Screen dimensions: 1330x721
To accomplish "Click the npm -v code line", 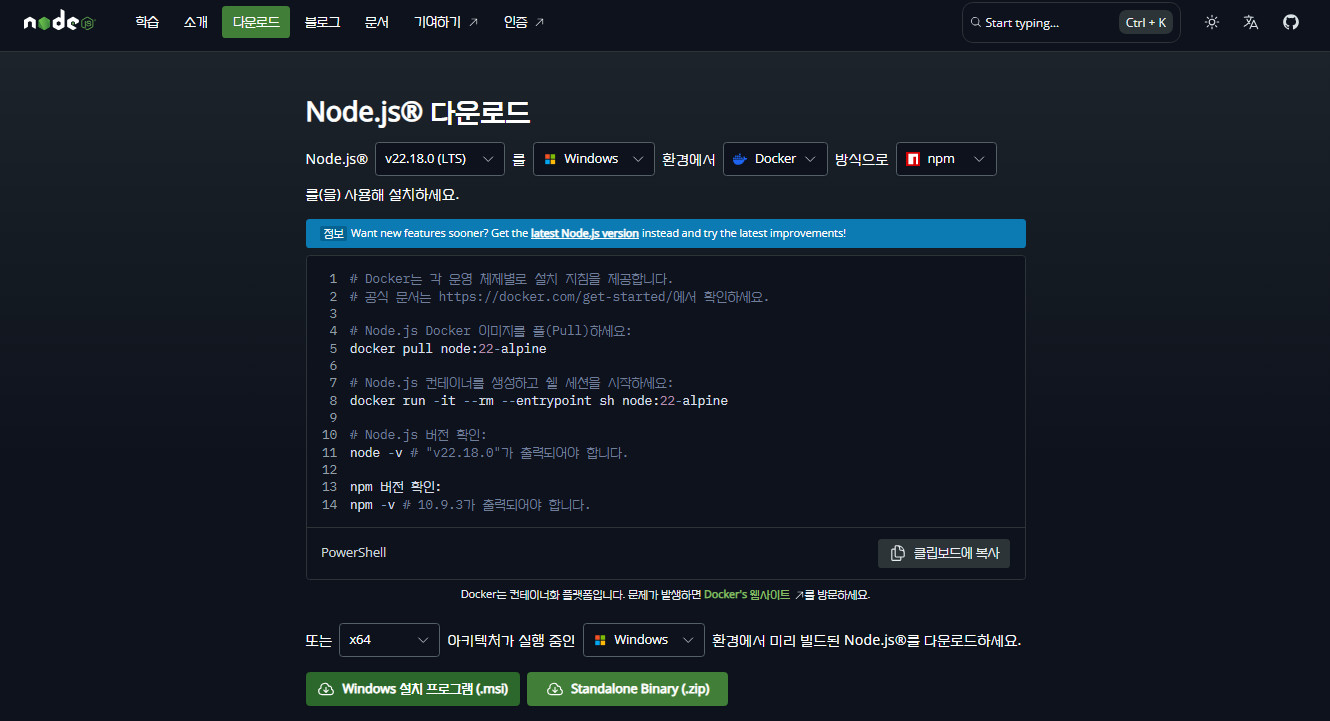I will pyautogui.click(x=470, y=505).
